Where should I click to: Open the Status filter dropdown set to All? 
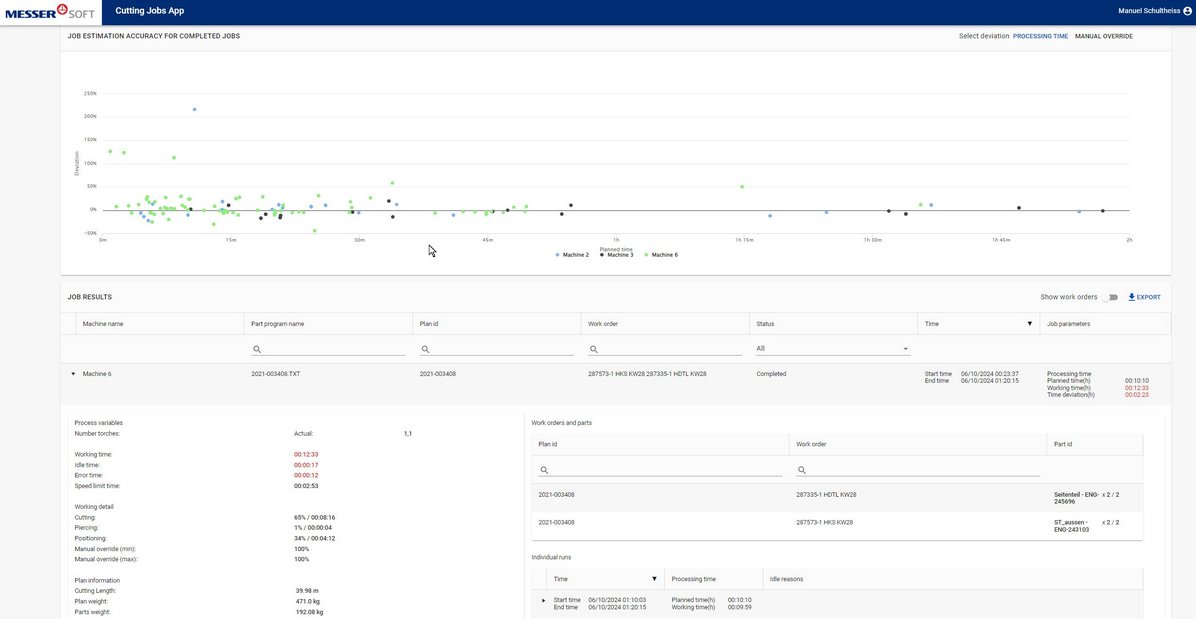(x=832, y=349)
